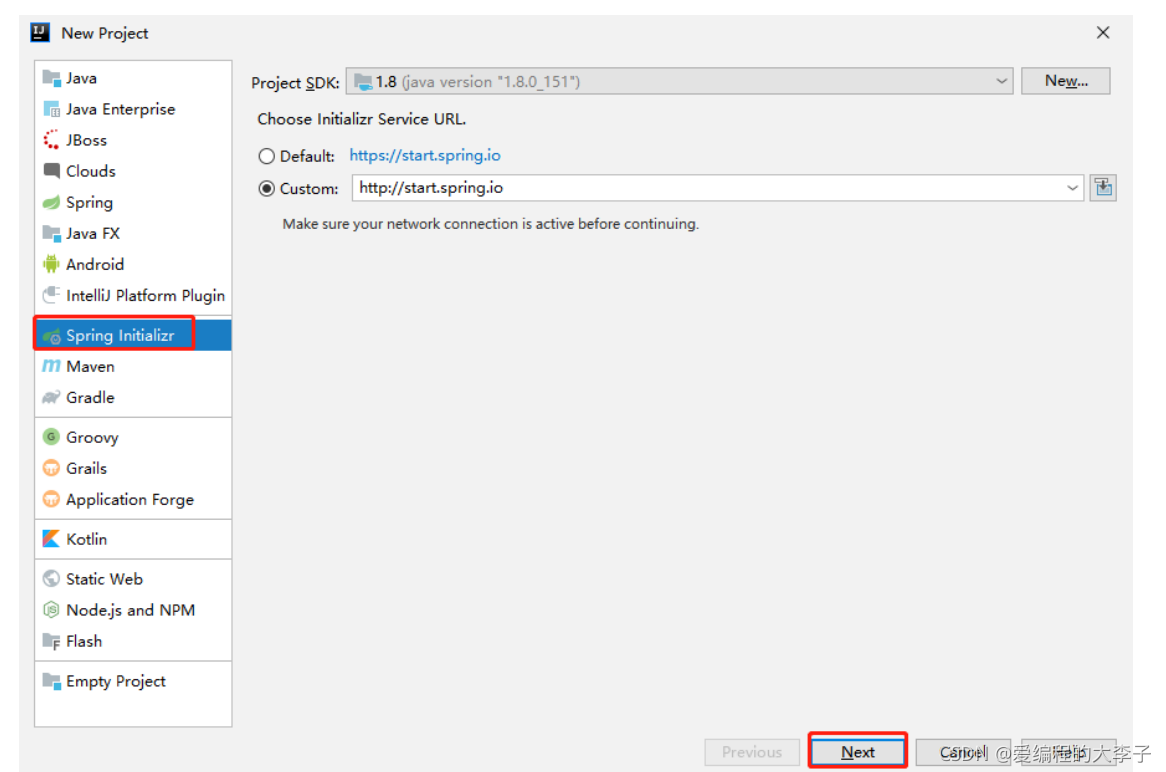Click the IntelliJ Platform Plugin icon
The image size is (1166, 772).
[51, 295]
